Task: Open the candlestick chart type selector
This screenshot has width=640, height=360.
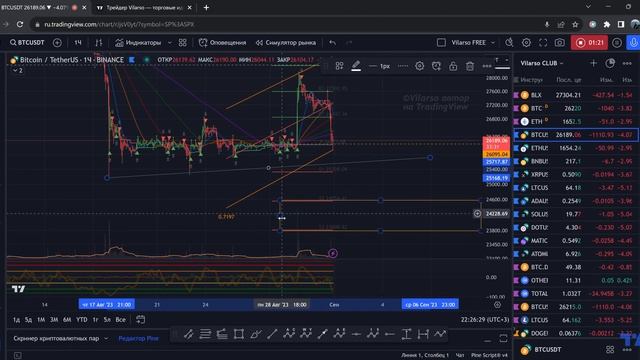Action: coord(99,42)
